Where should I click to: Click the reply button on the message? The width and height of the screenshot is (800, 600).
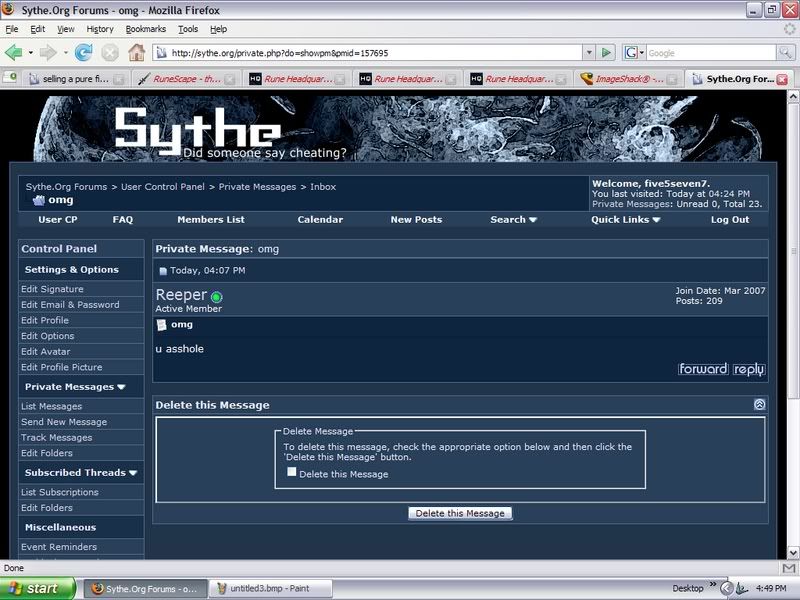[749, 369]
